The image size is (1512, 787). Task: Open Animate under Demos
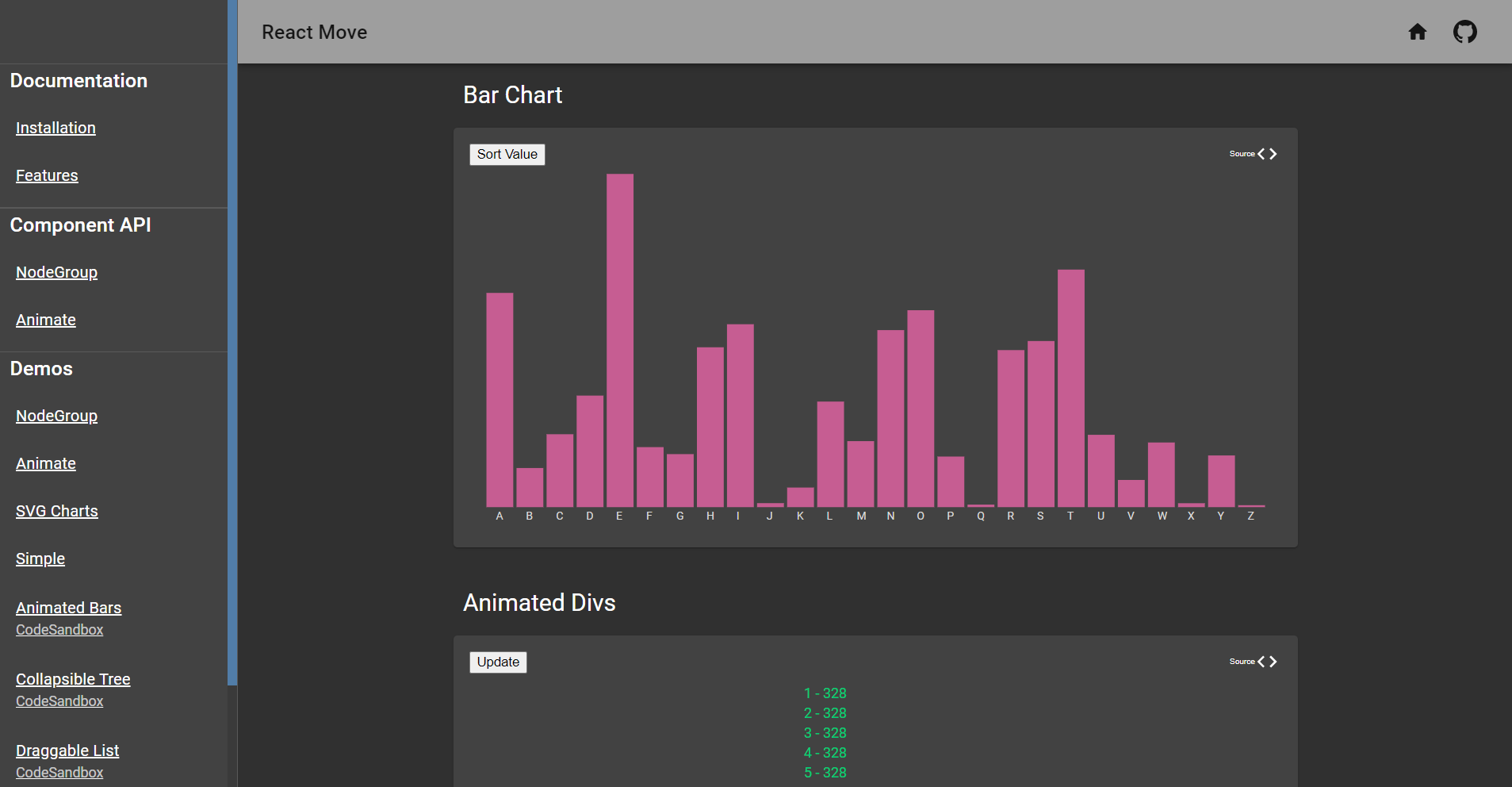coord(46,463)
